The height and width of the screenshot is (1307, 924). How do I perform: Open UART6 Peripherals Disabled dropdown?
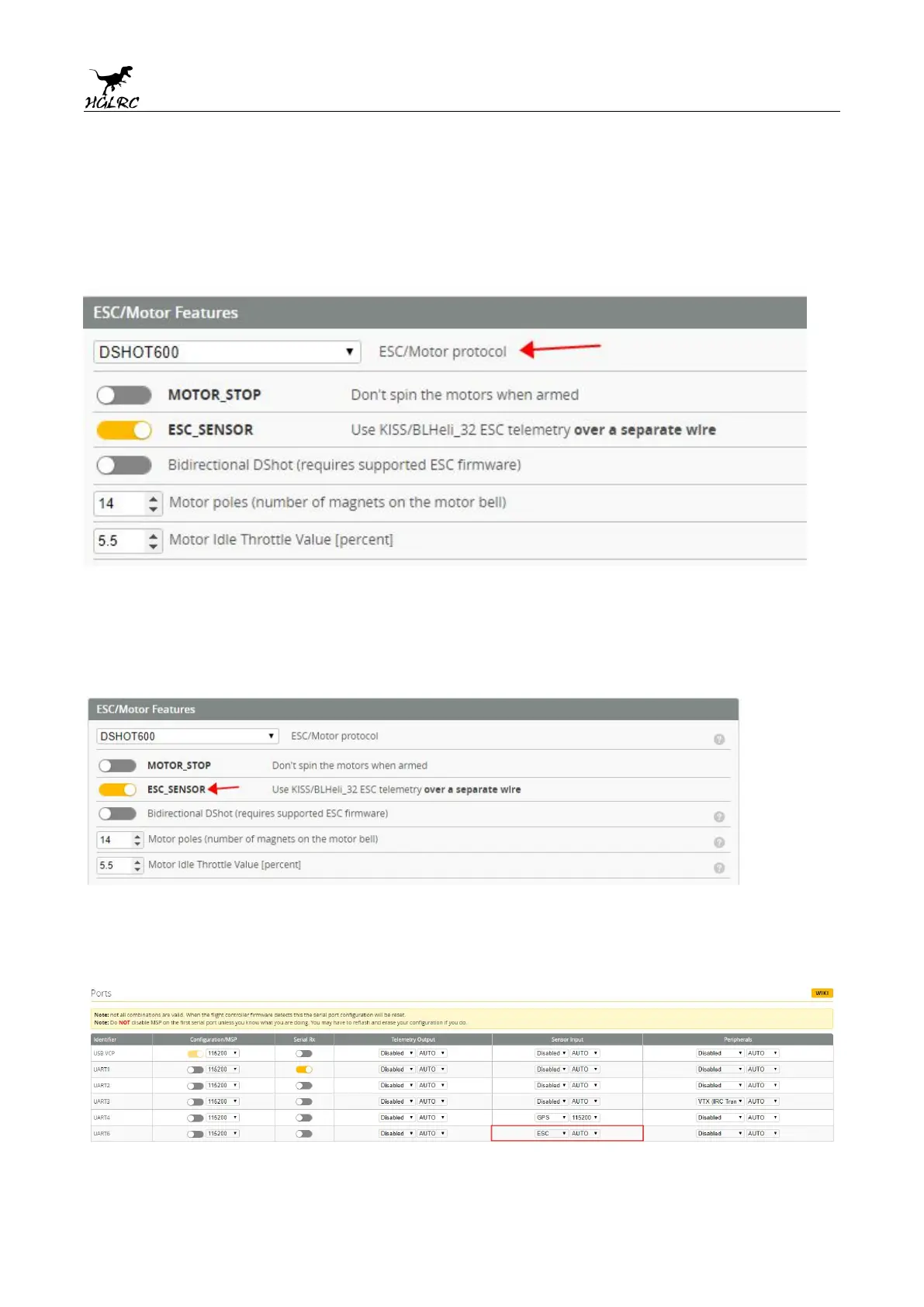coord(720,1134)
